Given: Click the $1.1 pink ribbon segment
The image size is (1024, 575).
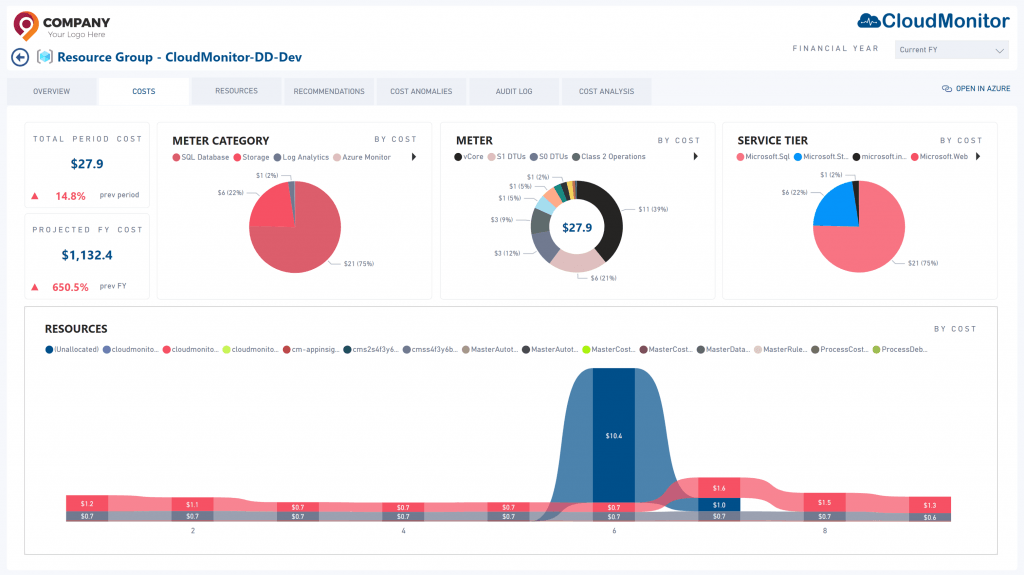Looking at the screenshot, I should pos(192,505).
